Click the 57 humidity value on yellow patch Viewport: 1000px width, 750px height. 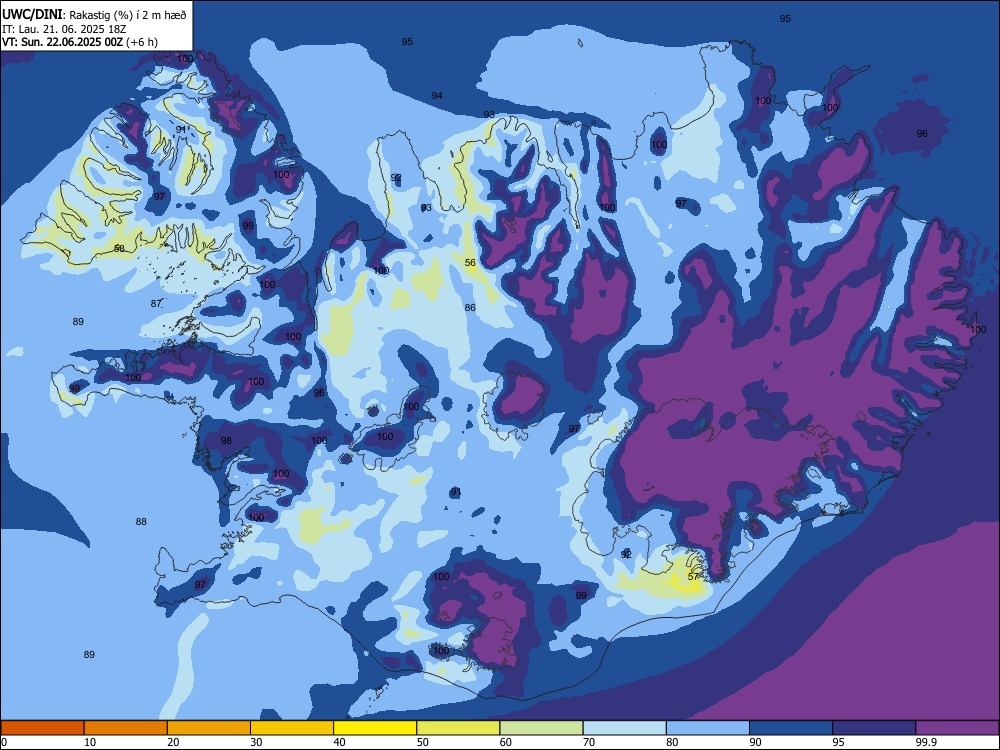coord(693,577)
